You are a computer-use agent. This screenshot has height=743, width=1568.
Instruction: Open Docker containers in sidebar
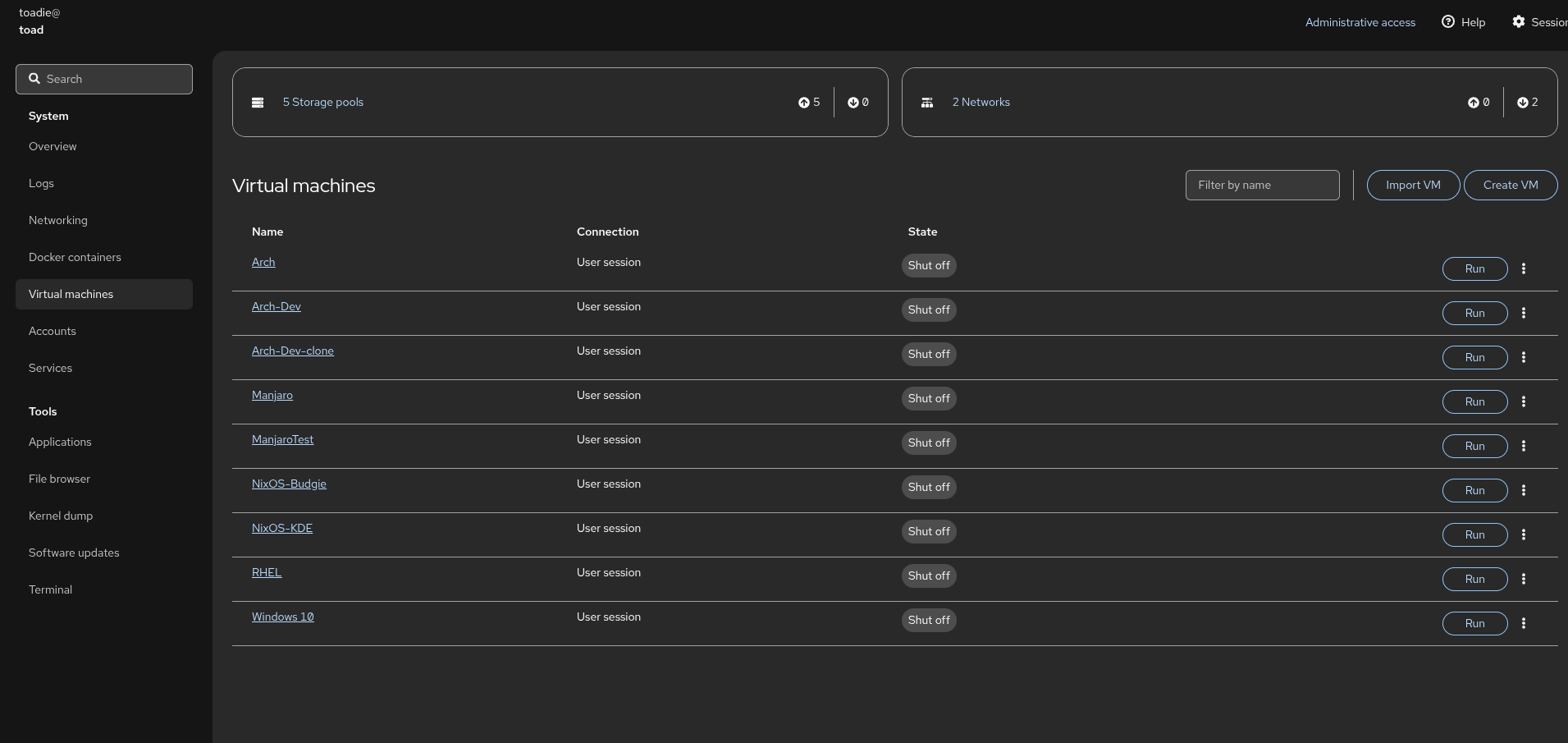coord(75,257)
